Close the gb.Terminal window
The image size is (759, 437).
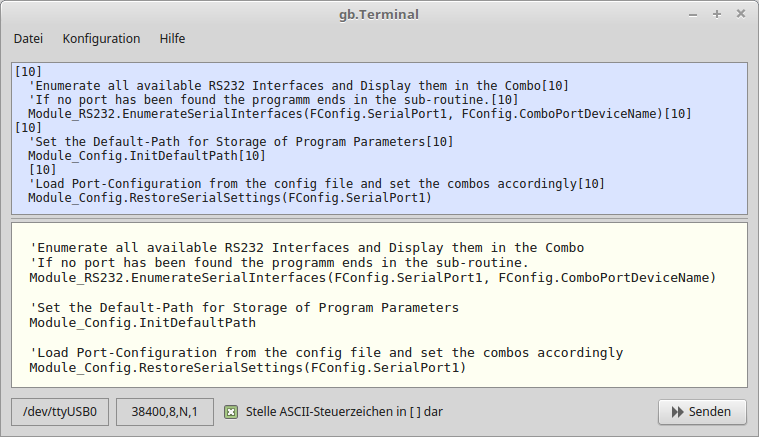[738, 14]
